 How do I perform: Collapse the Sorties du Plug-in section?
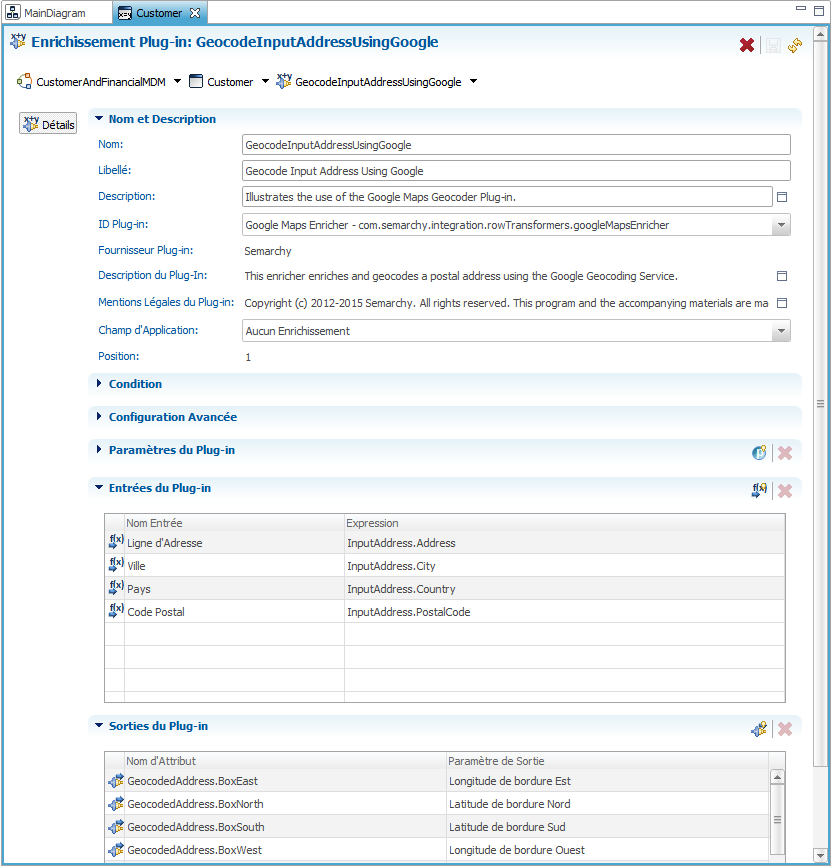99,726
